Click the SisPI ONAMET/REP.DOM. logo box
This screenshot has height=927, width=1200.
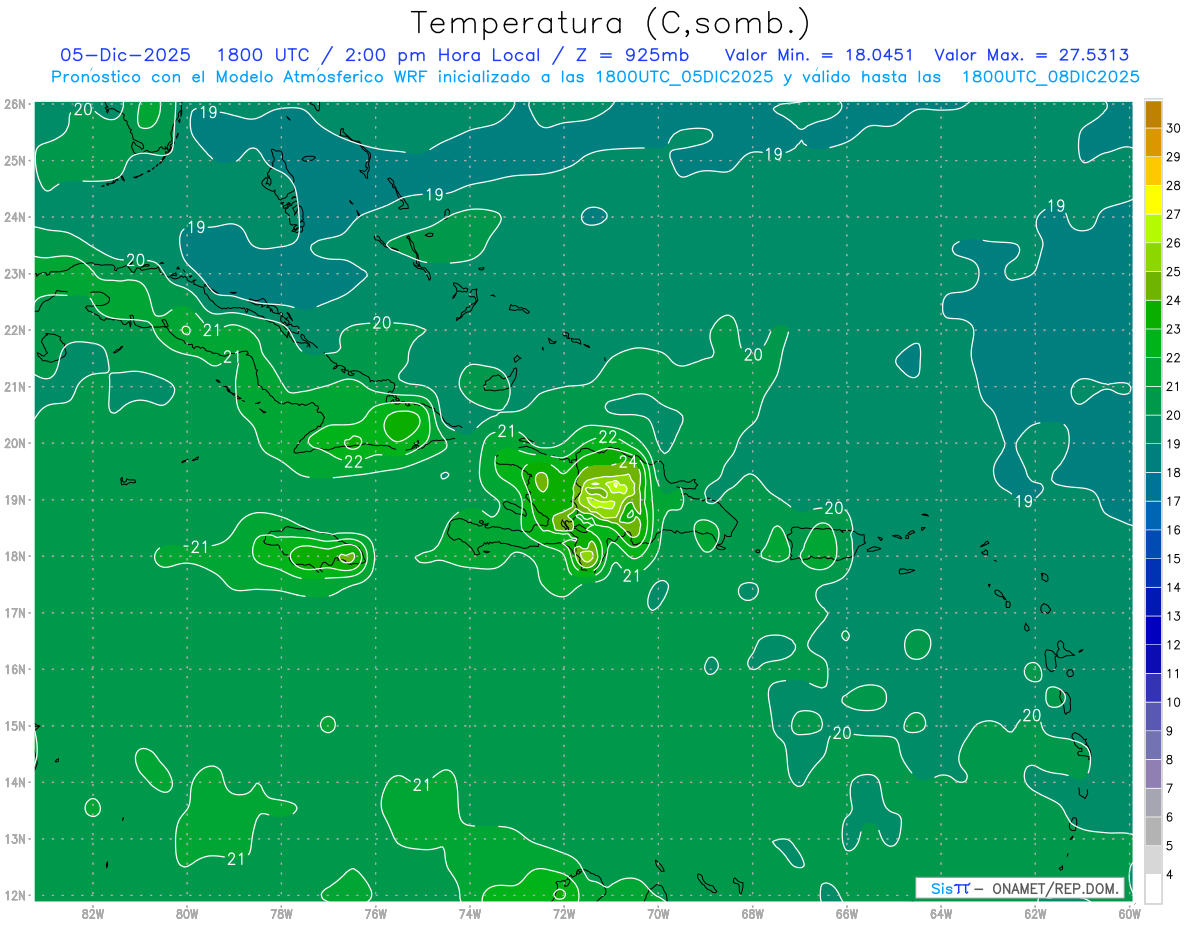pos(1020,888)
